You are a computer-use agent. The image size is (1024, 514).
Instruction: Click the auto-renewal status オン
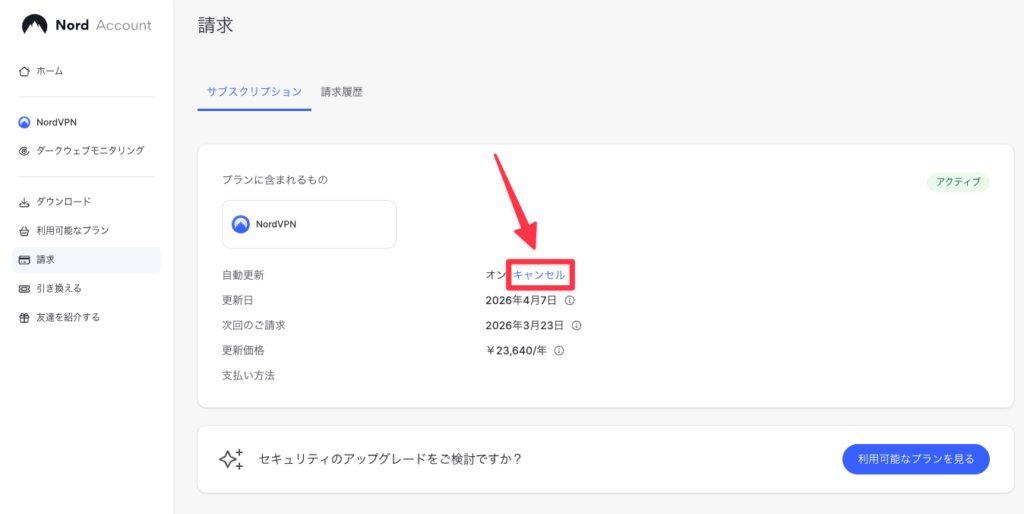[495, 276]
